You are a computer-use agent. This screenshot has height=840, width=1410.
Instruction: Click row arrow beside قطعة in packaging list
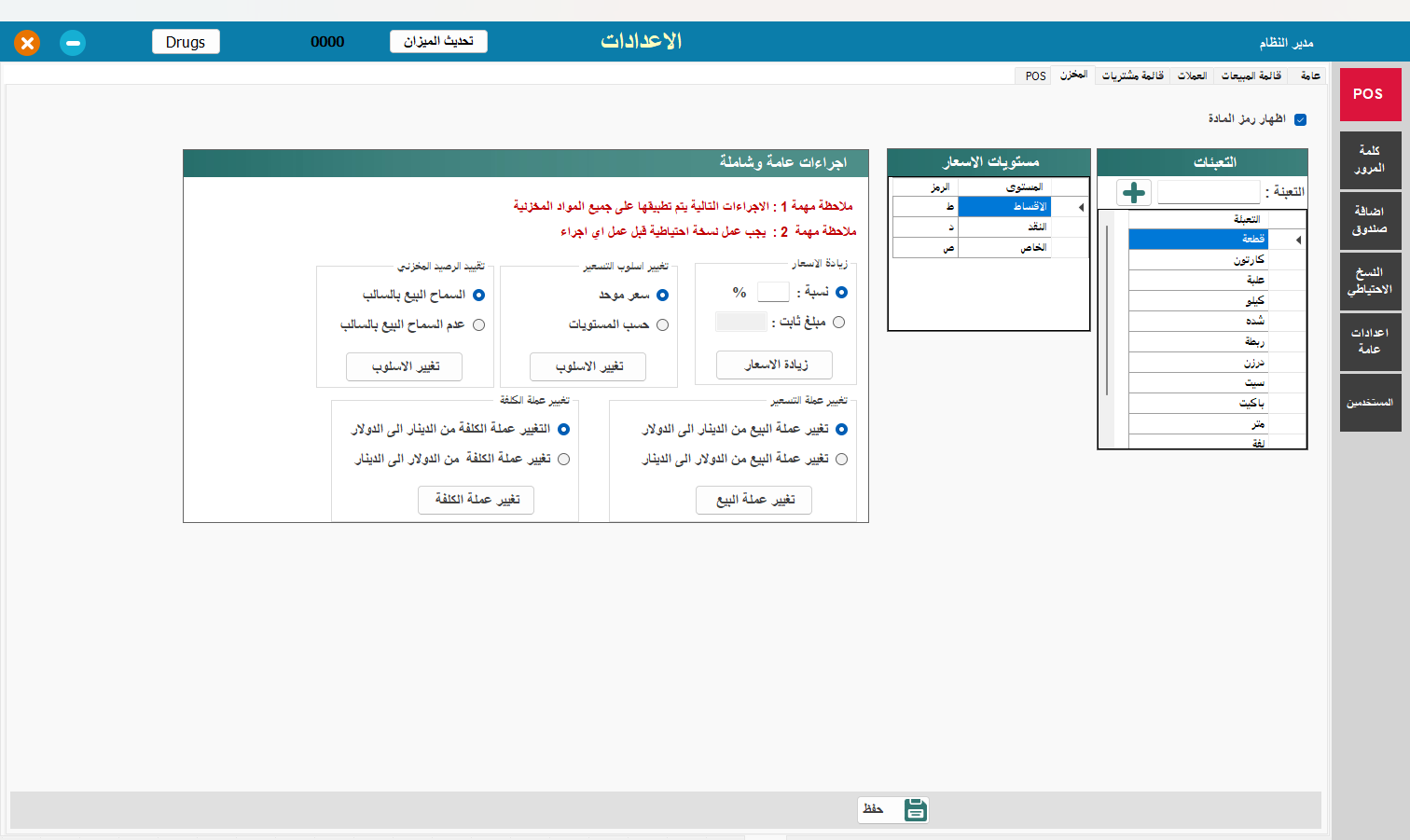point(1299,240)
